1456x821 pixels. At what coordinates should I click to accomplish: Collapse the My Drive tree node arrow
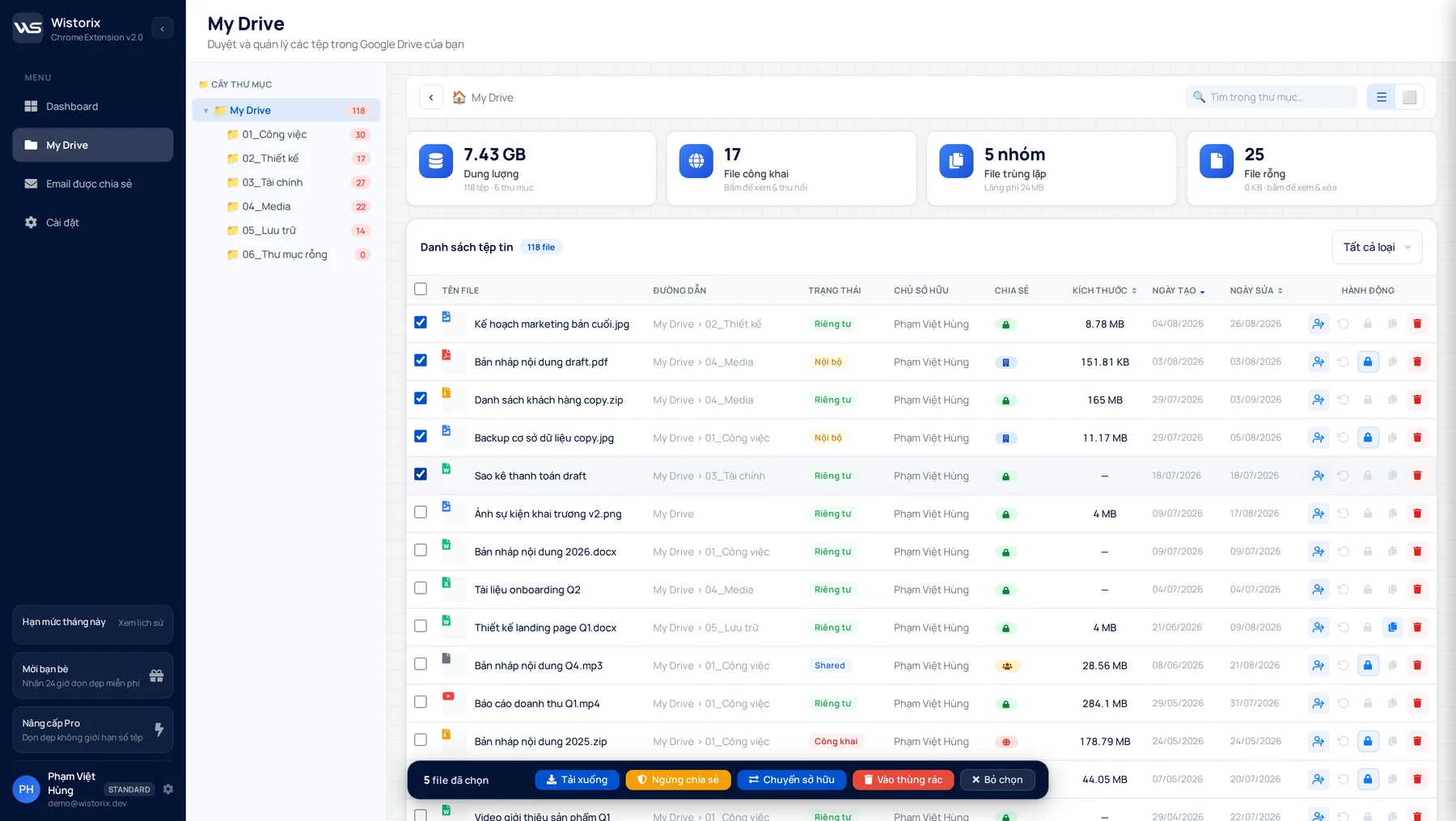(x=206, y=111)
